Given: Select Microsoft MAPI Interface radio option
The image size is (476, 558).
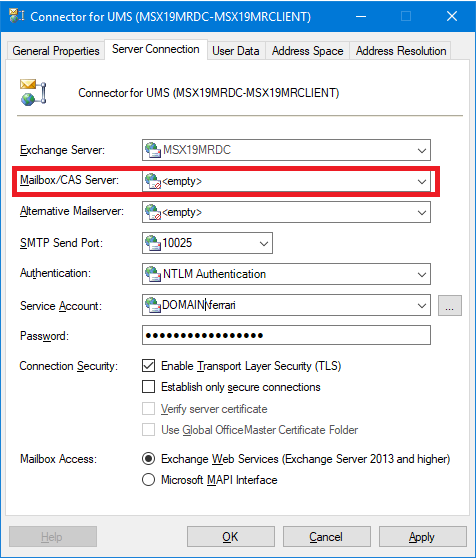Looking at the screenshot, I should coord(148,480).
